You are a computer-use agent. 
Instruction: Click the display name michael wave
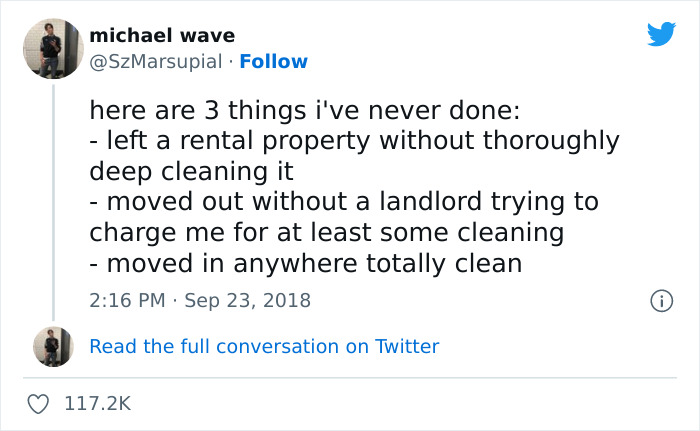(162, 36)
